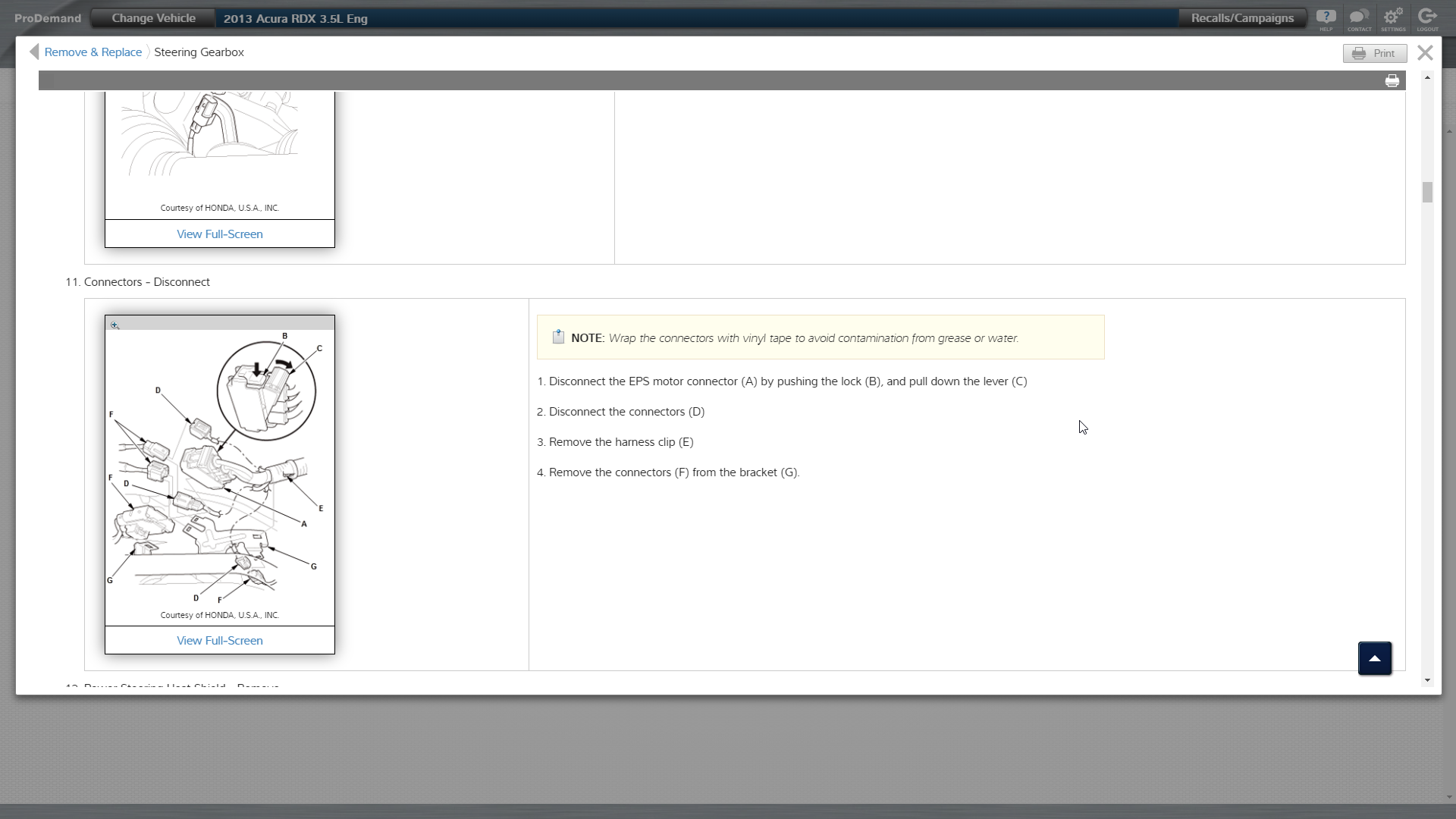Close the Steering Gearbox dialog
Screen dimensions: 1456x819
[1425, 52]
